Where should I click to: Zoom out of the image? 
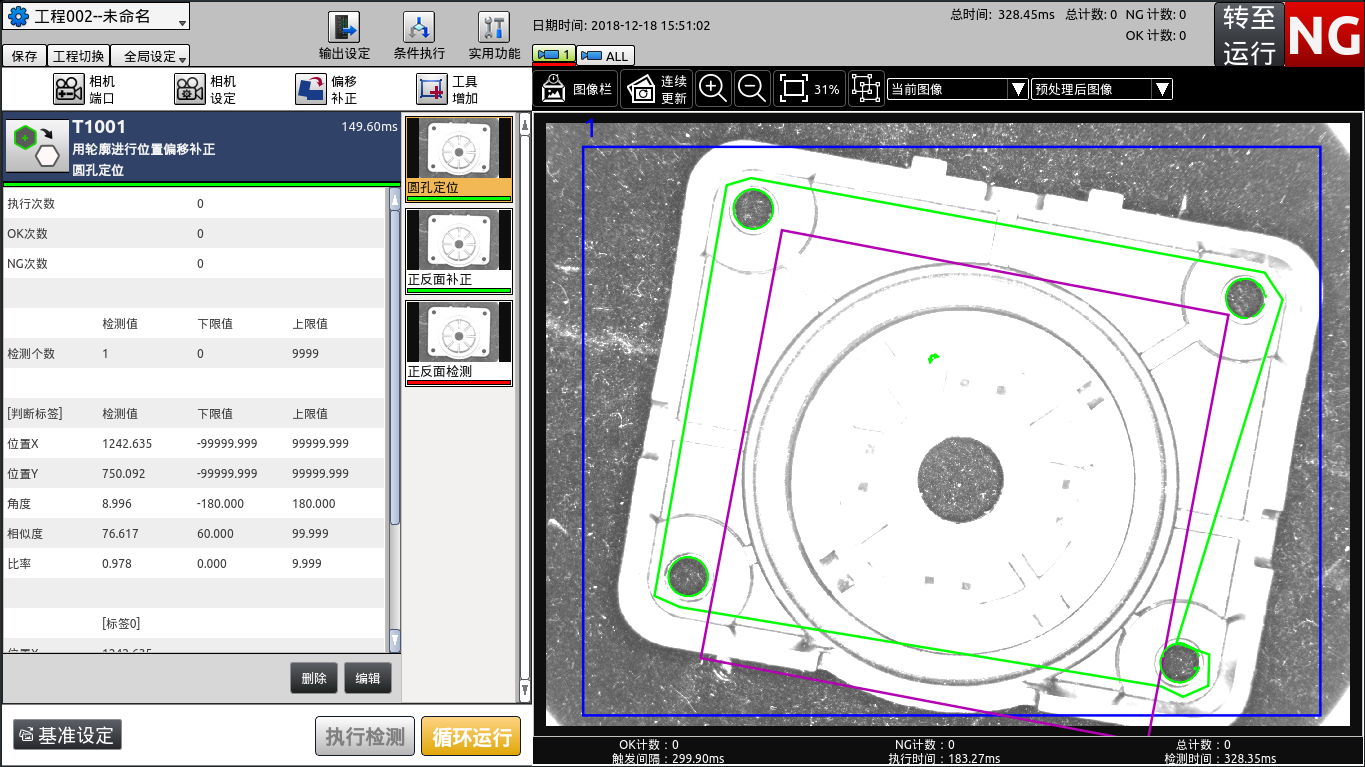tap(752, 89)
